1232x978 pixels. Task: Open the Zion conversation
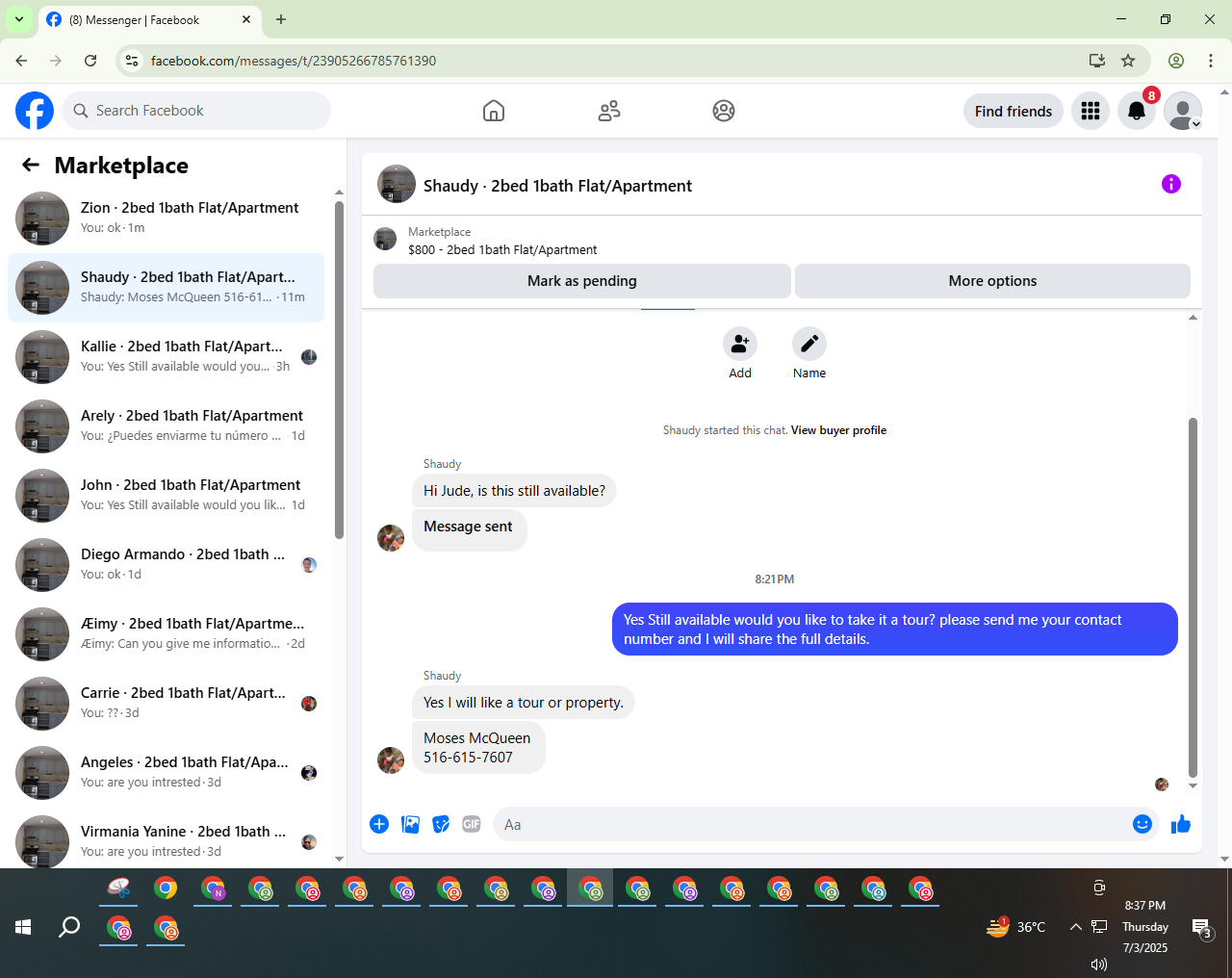coord(167,219)
